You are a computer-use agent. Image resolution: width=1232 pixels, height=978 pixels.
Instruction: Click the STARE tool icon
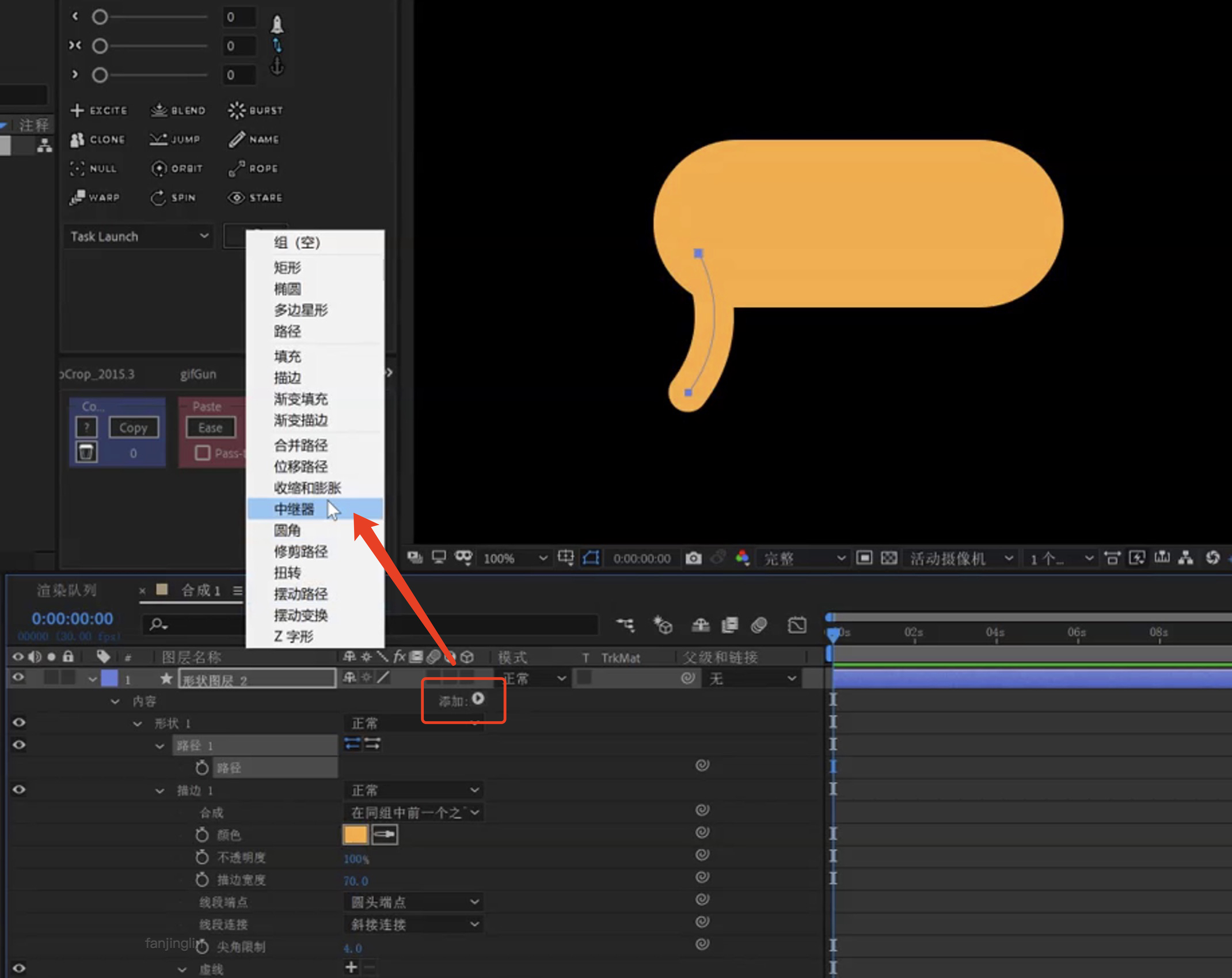coord(236,198)
